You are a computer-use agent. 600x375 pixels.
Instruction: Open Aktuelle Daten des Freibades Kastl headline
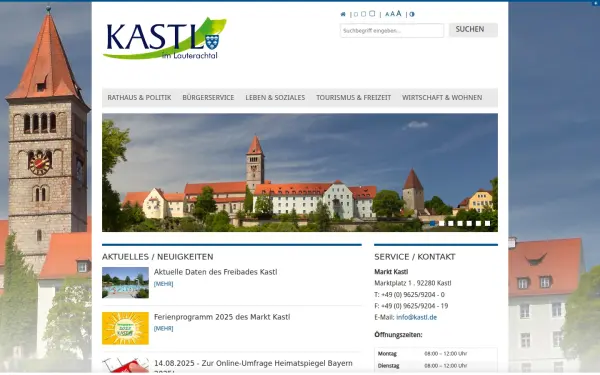[215, 272]
